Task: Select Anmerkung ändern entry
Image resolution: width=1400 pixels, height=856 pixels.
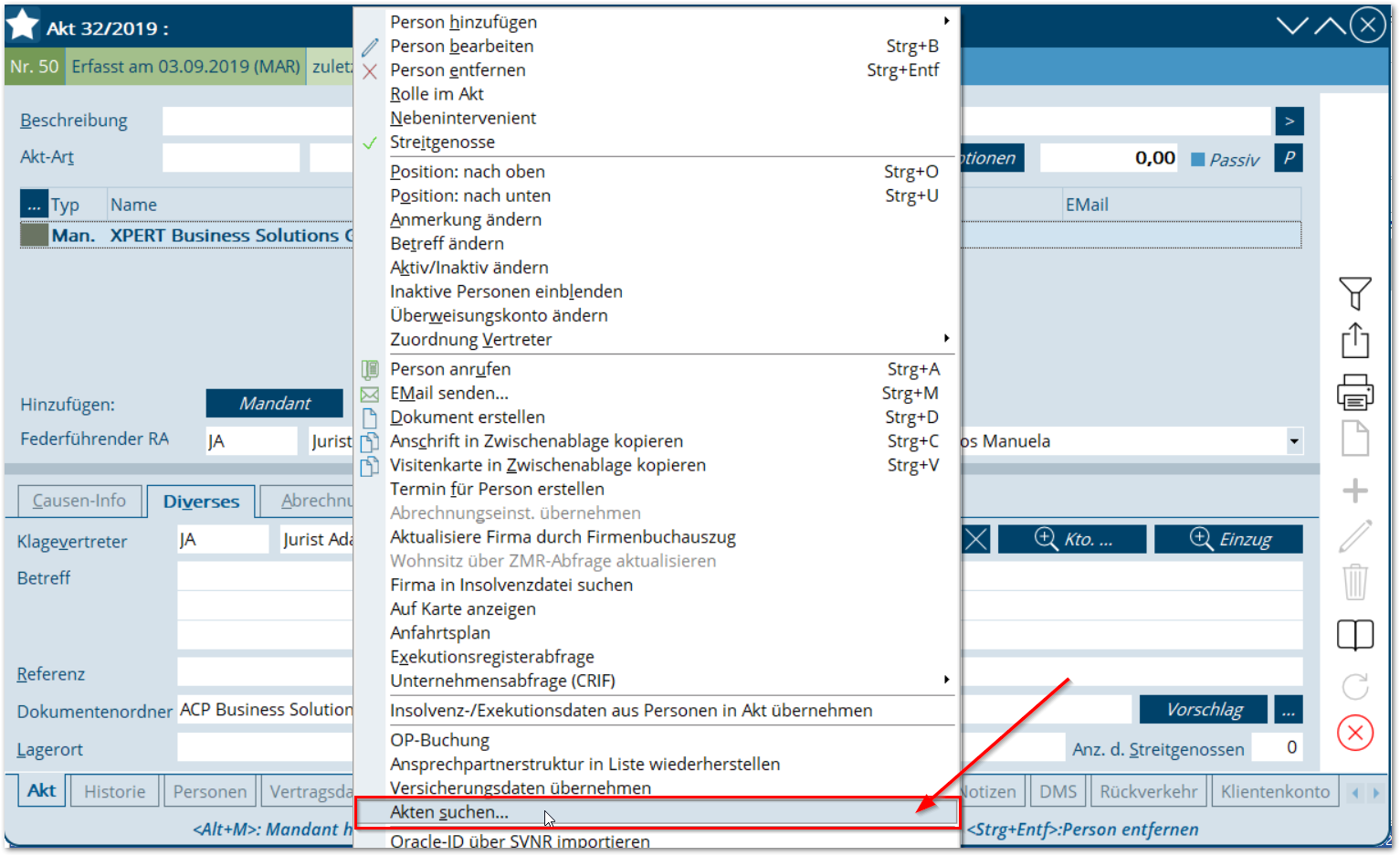Action: (657, 220)
